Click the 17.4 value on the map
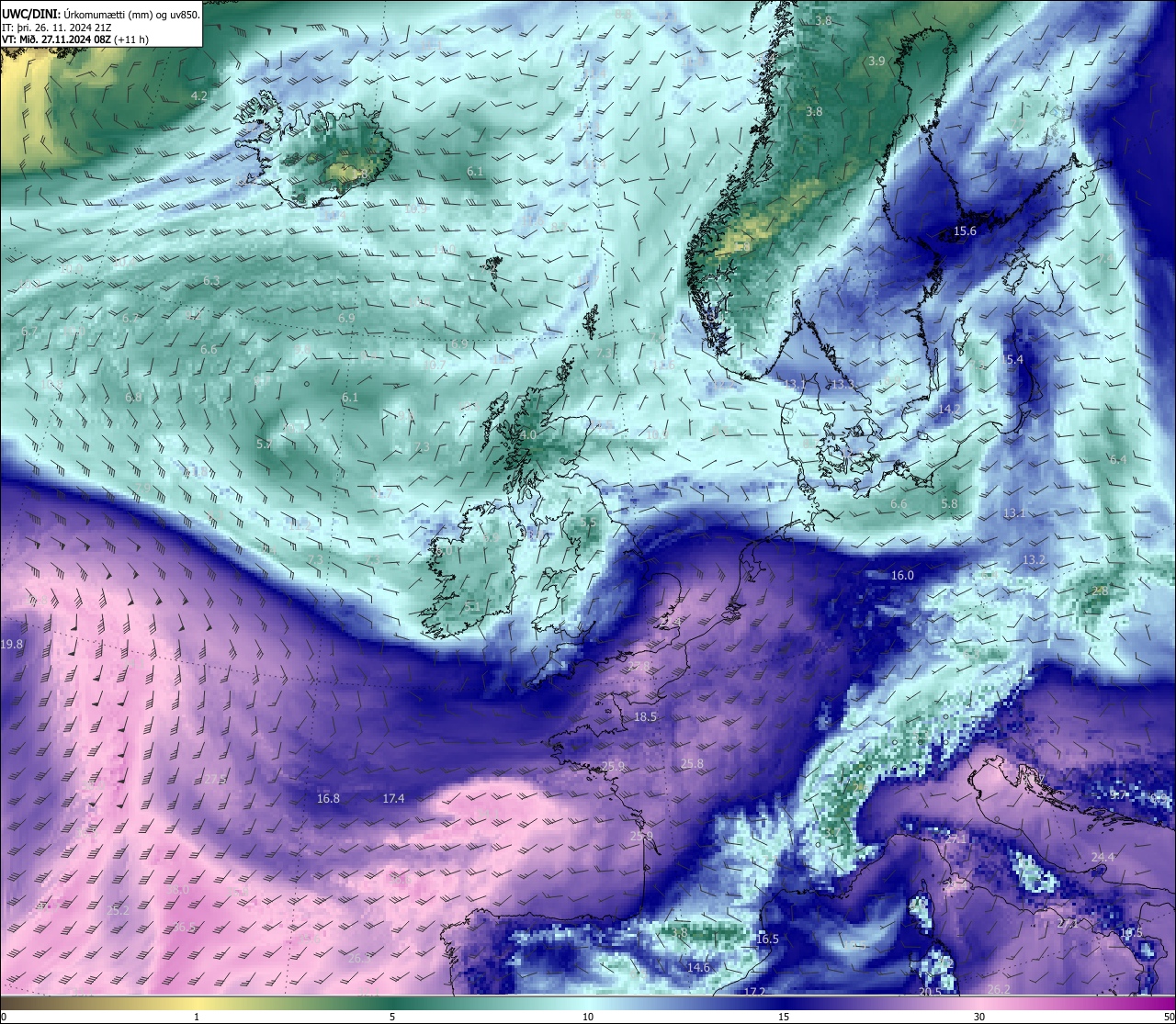1176x1024 pixels. (x=392, y=798)
